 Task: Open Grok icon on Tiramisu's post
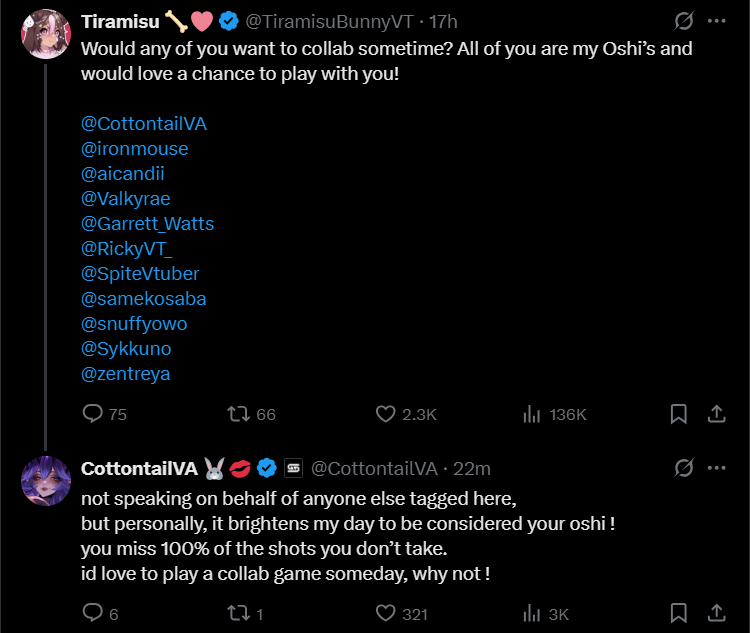(x=685, y=21)
